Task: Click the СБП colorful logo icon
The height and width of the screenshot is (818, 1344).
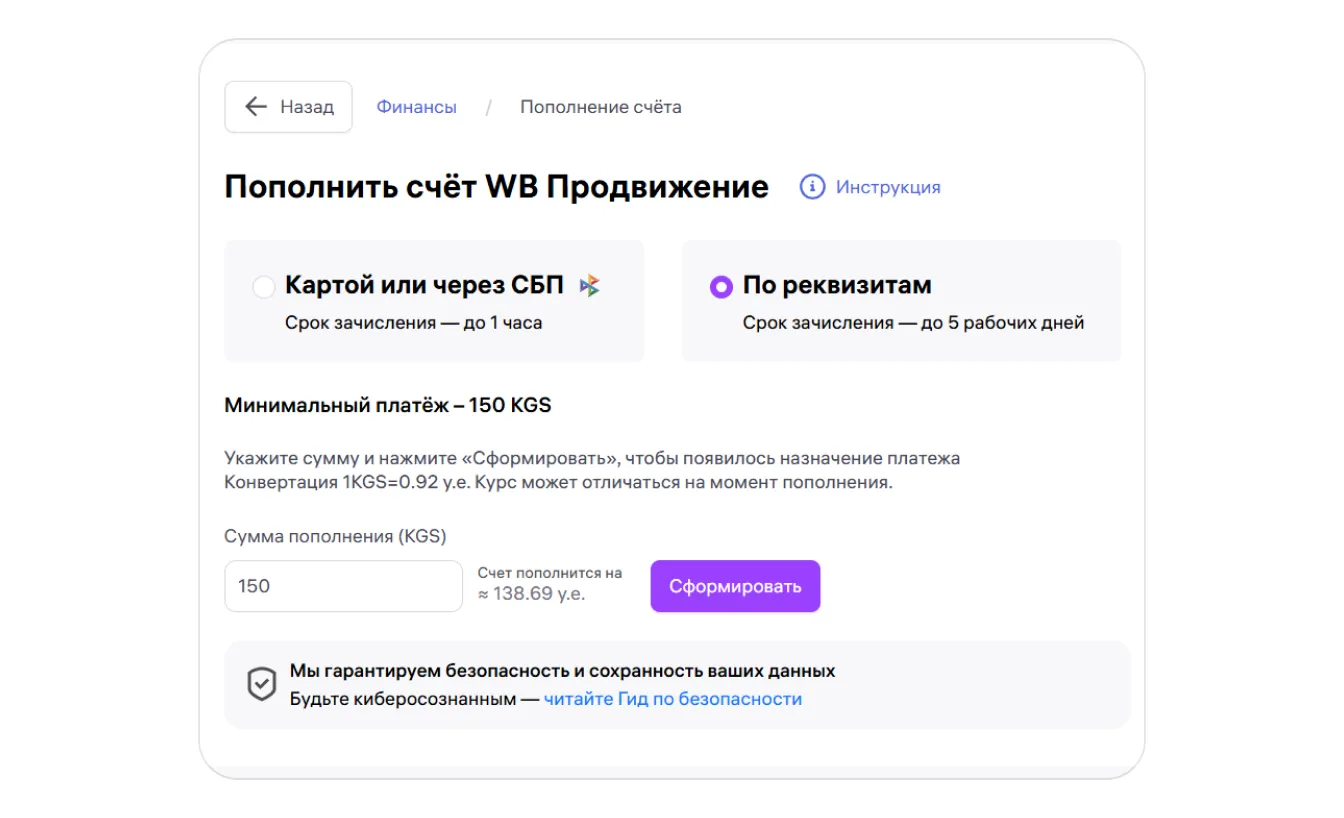Action: coord(590,286)
